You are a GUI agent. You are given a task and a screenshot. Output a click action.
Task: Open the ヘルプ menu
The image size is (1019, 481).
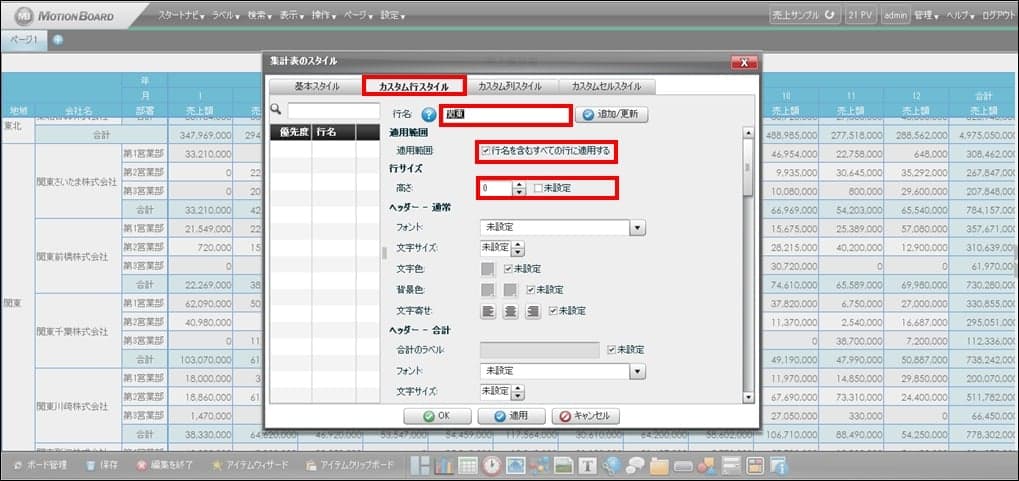point(960,16)
